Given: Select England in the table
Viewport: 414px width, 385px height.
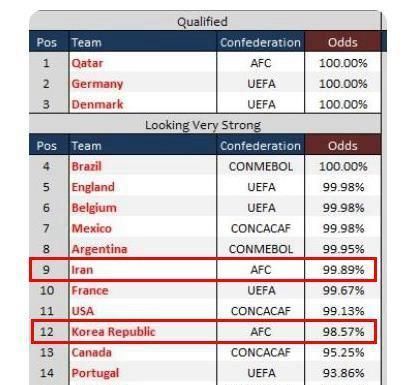Looking at the screenshot, I should (x=93, y=187).
